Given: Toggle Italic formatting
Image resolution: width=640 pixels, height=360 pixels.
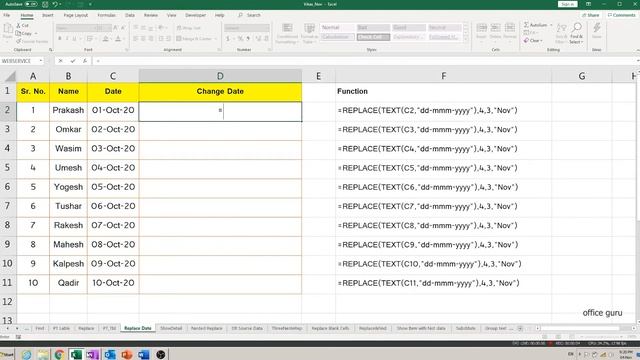Looking at the screenshot, I should 67,39.
